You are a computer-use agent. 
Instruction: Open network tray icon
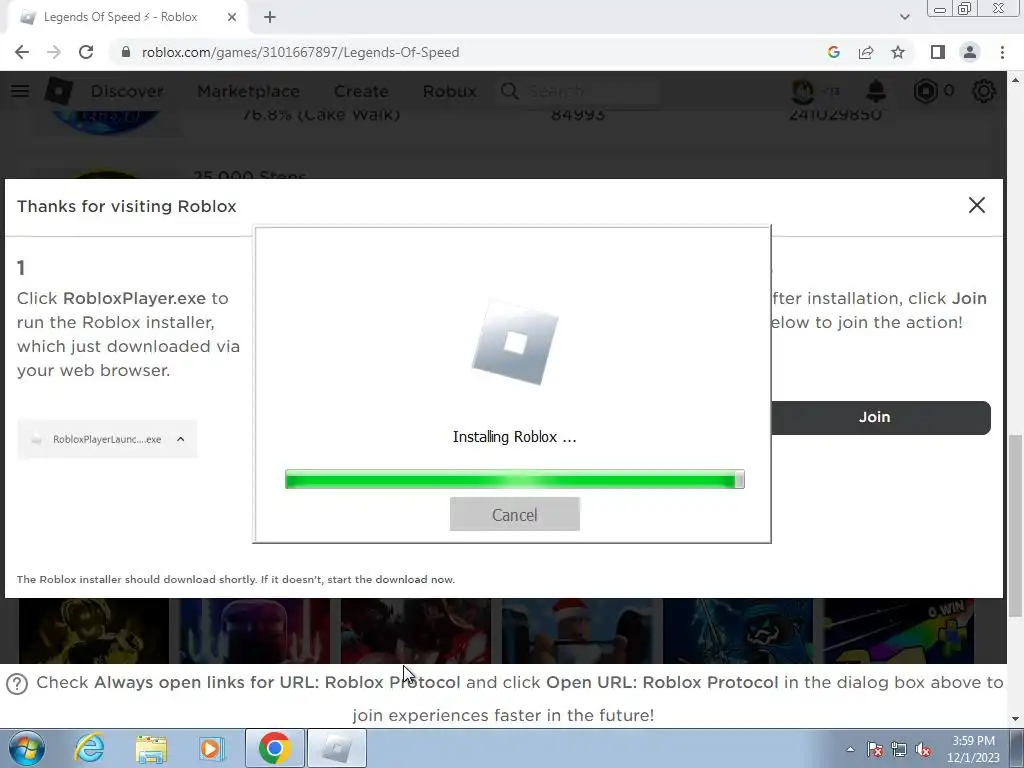point(899,749)
